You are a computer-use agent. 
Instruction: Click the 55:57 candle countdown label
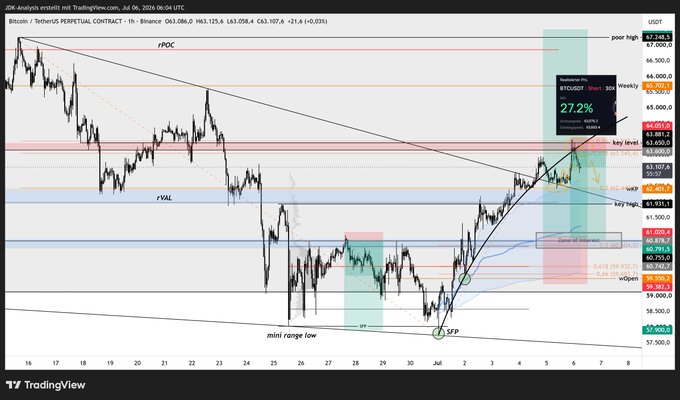pyautogui.click(x=654, y=174)
